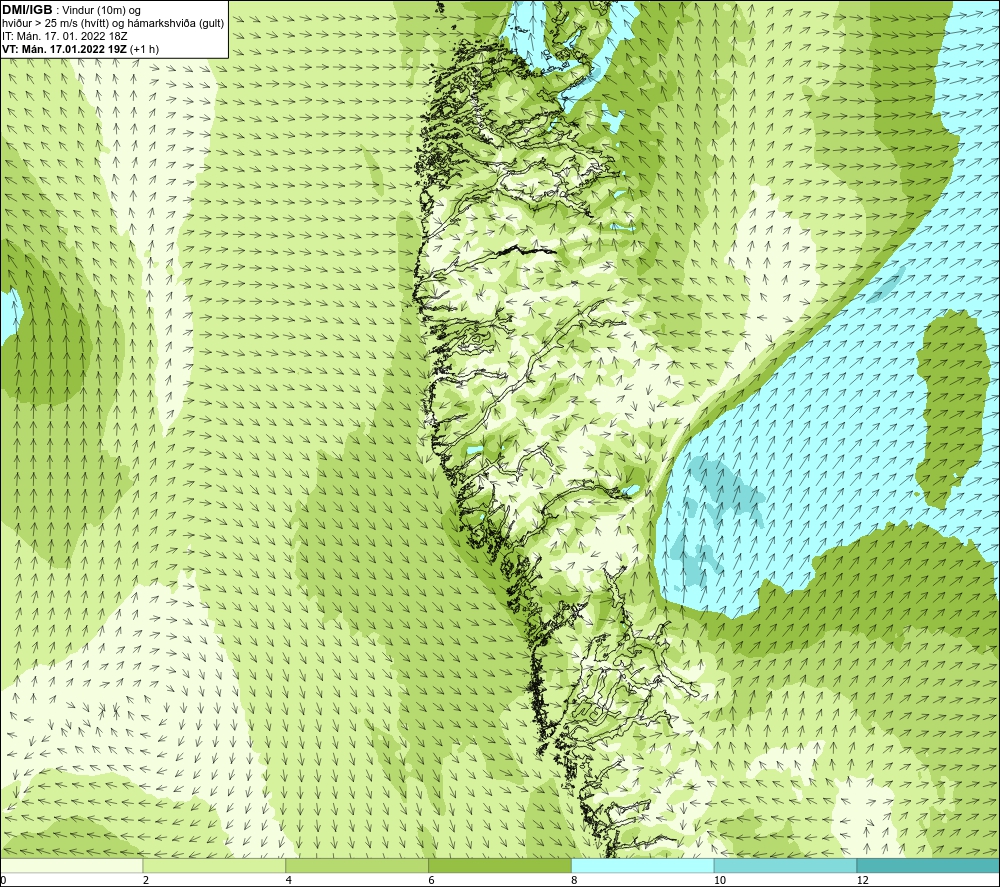
Task: Select the 8–10 m/s light cyan band
Action: tap(643, 865)
